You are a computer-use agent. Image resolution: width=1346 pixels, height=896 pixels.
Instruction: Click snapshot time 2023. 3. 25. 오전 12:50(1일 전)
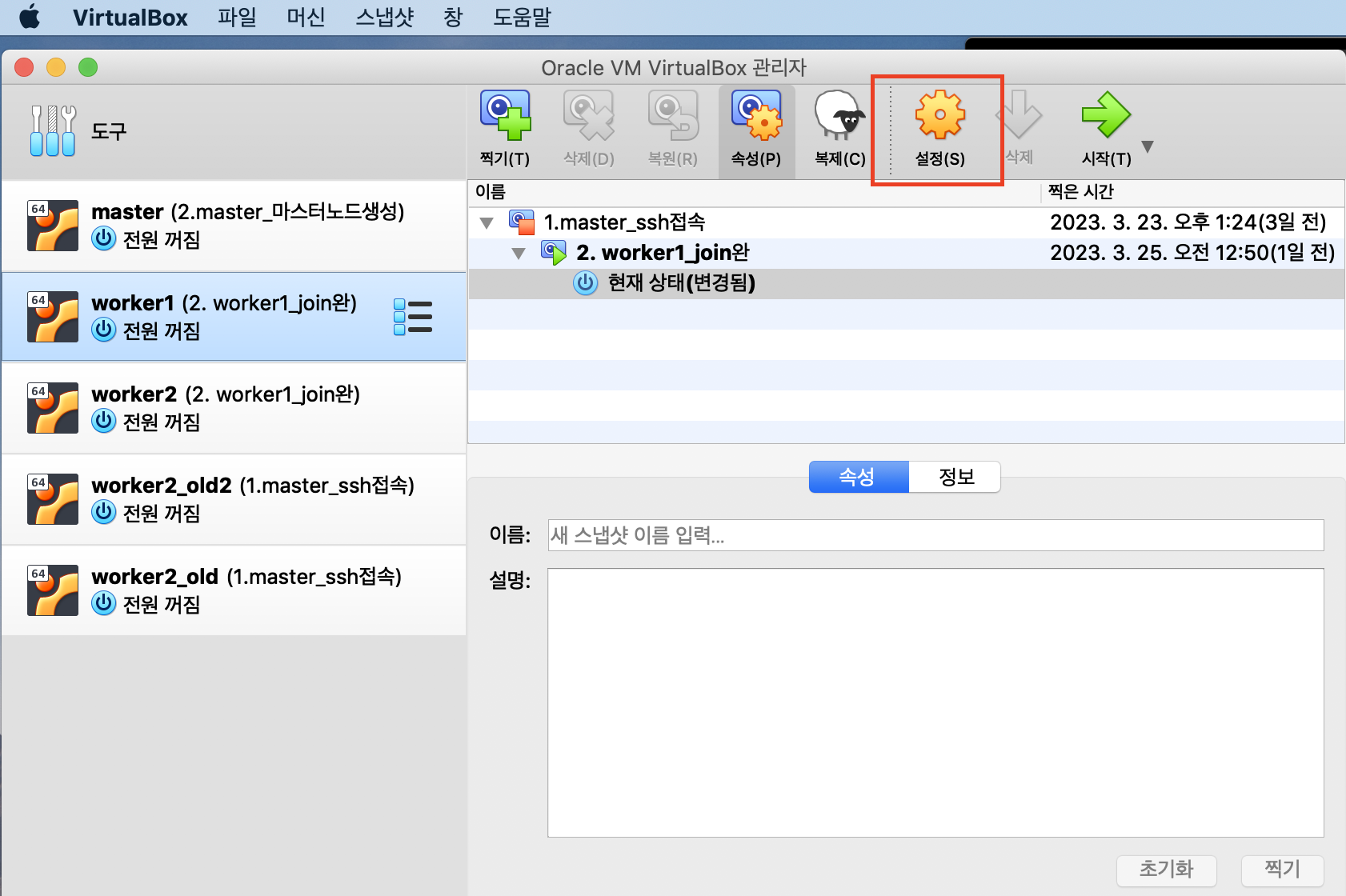coord(1192,253)
